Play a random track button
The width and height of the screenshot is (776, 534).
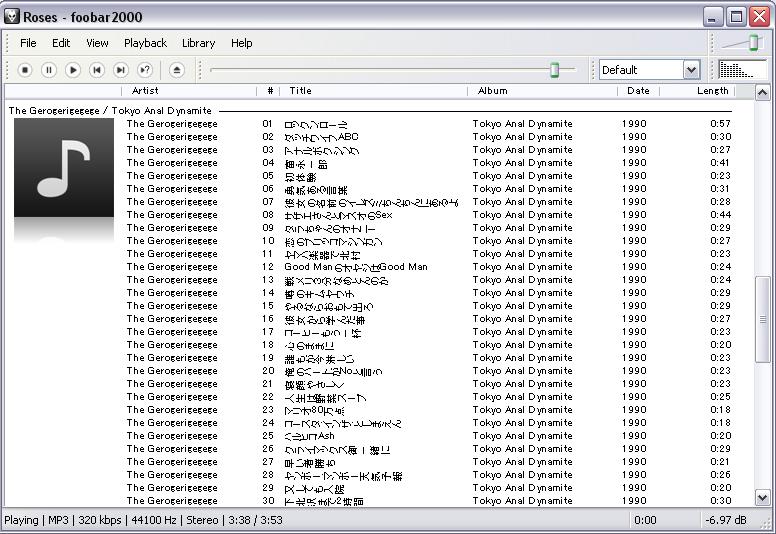click(x=145, y=70)
